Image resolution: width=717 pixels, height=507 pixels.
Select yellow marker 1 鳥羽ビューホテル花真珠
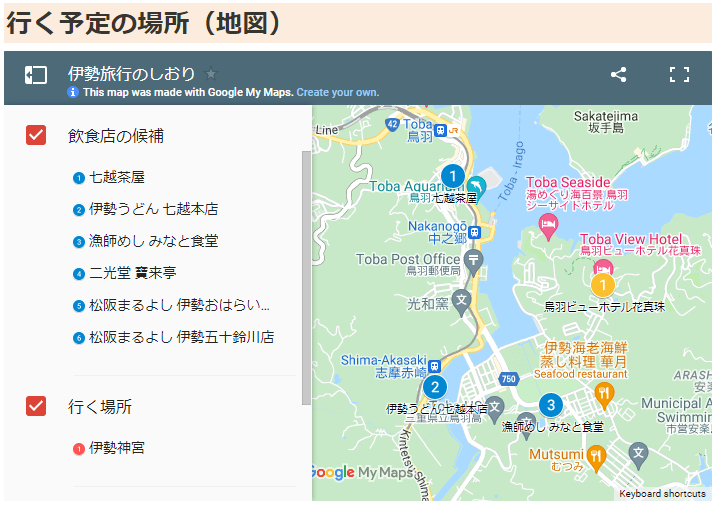tap(602, 285)
